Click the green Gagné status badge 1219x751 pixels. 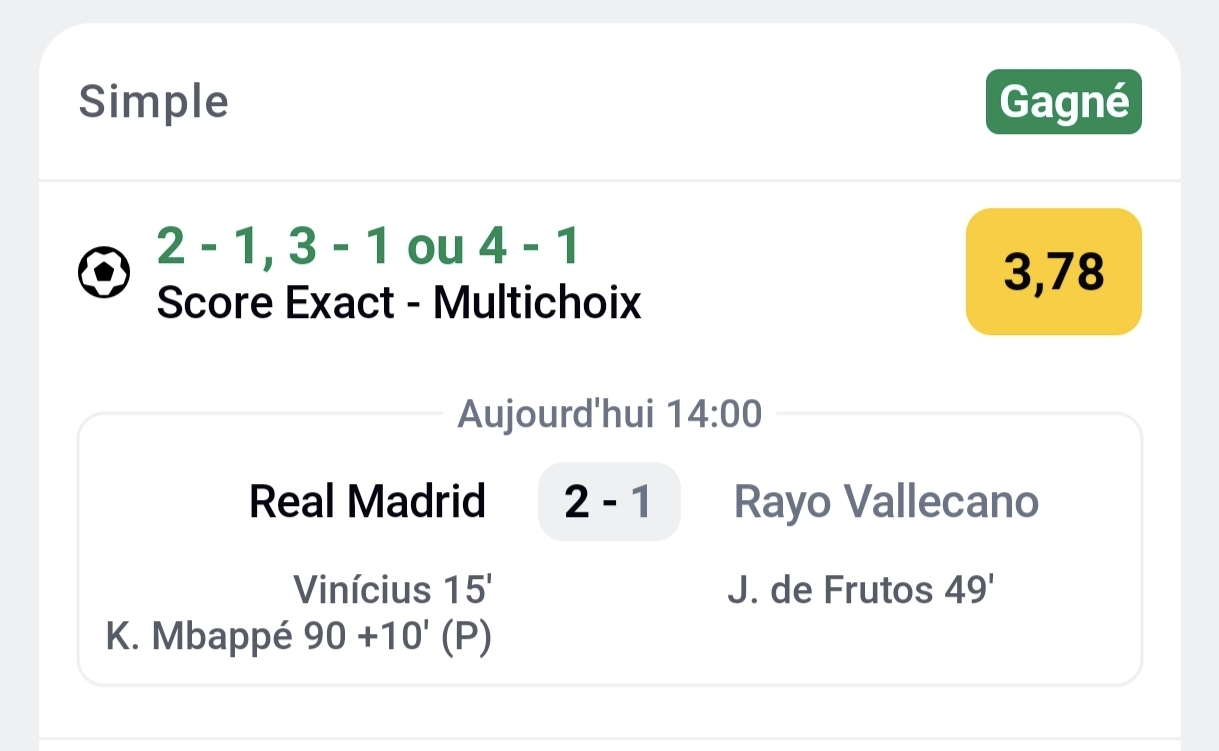[x=1063, y=101]
